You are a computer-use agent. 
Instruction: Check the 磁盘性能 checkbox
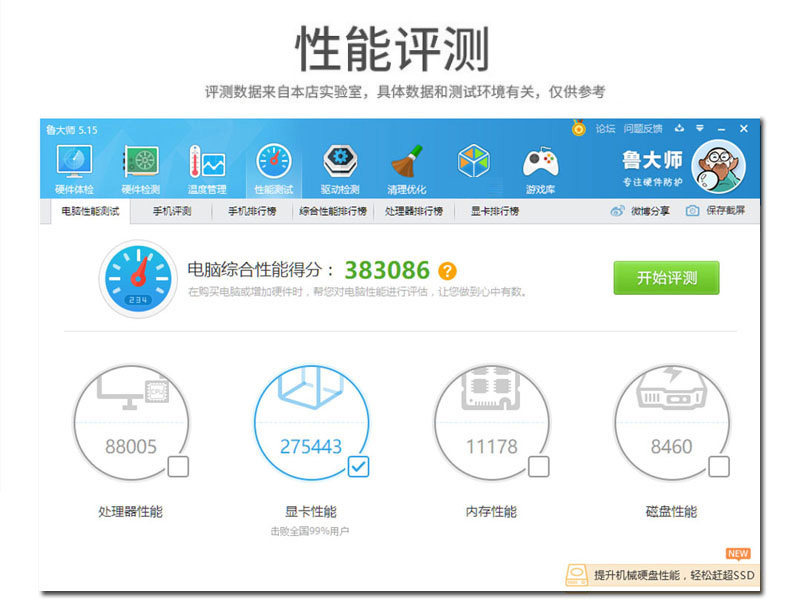pyautogui.click(x=718, y=466)
